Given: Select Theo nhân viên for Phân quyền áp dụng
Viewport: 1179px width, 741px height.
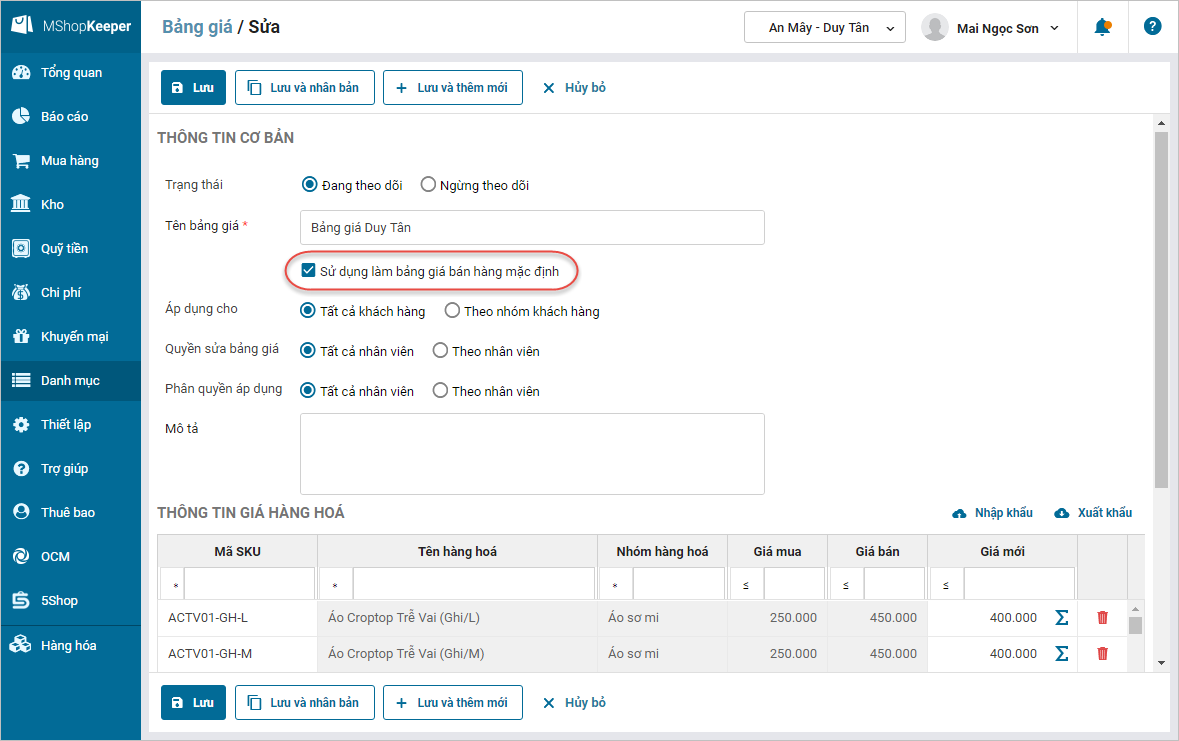Looking at the screenshot, I should [440, 390].
